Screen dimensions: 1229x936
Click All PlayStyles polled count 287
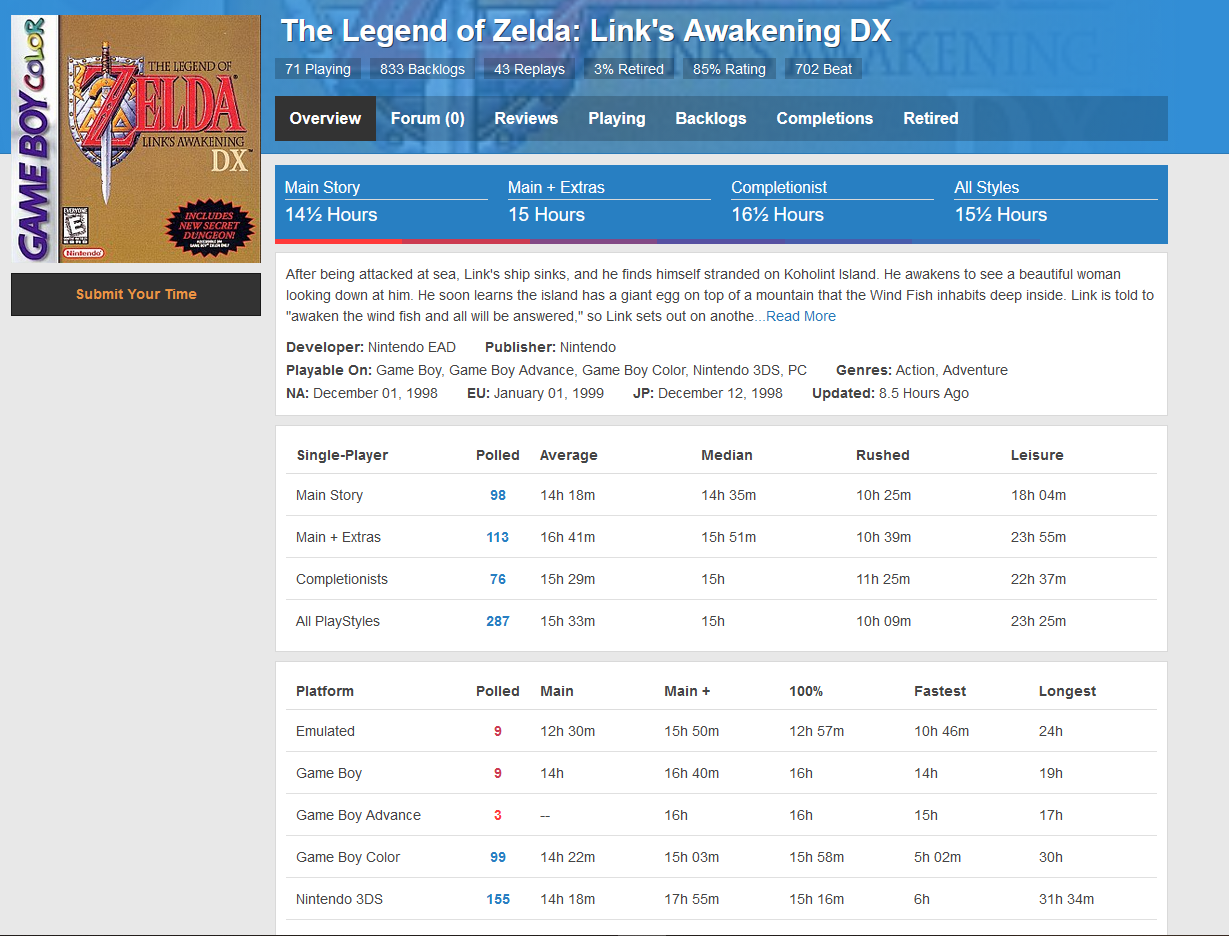[498, 621]
